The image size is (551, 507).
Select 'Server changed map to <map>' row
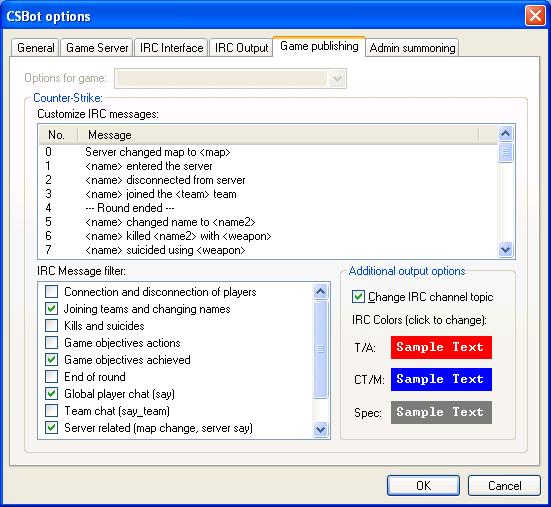coord(268,152)
